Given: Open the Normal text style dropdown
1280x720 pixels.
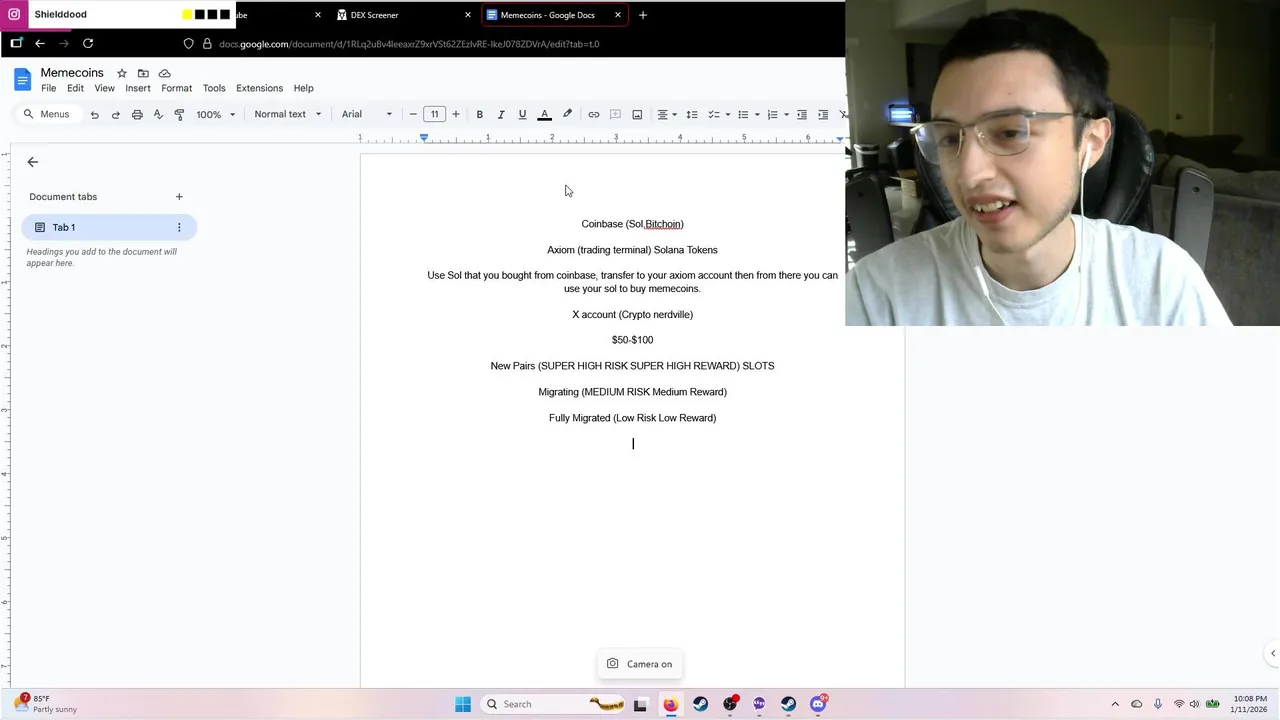Looking at the screenshot, I should coord(288,114).
